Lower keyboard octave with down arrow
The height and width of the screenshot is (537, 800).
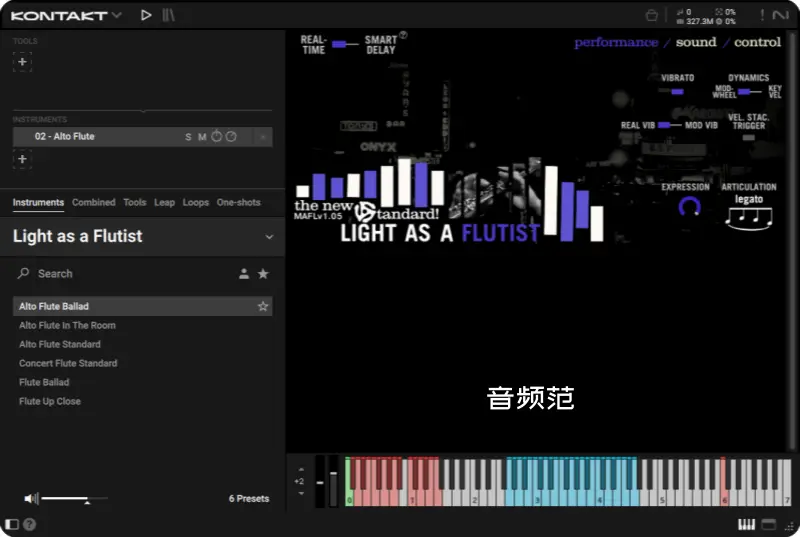point(301,493)
